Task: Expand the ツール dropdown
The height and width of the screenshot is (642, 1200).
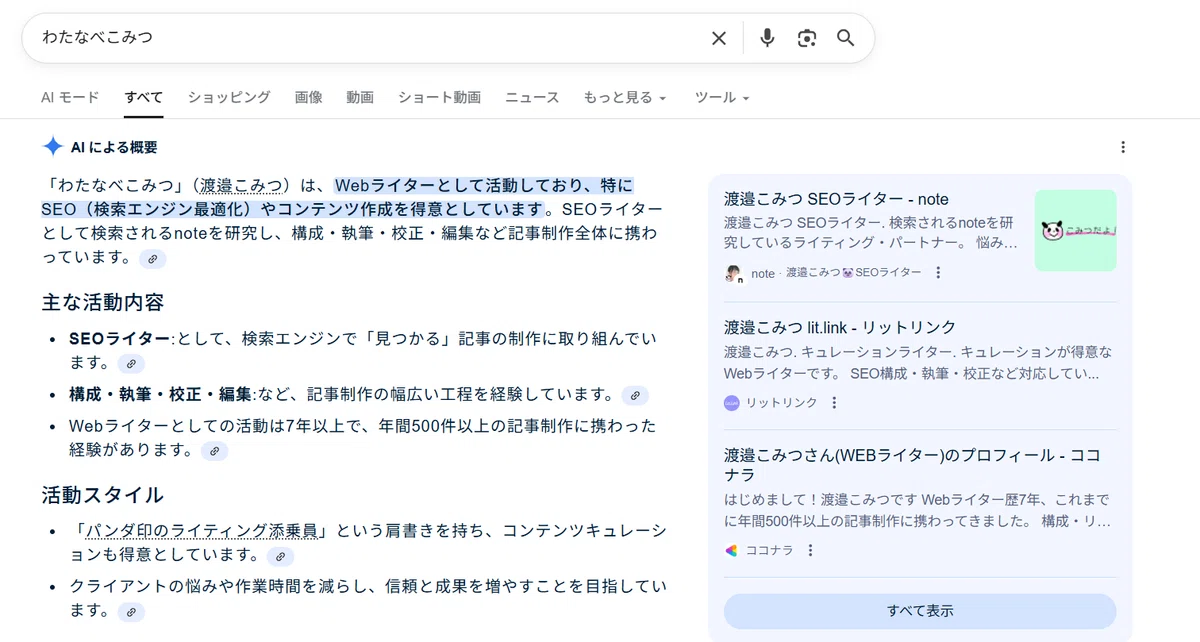Action: [x=722, y=97]
